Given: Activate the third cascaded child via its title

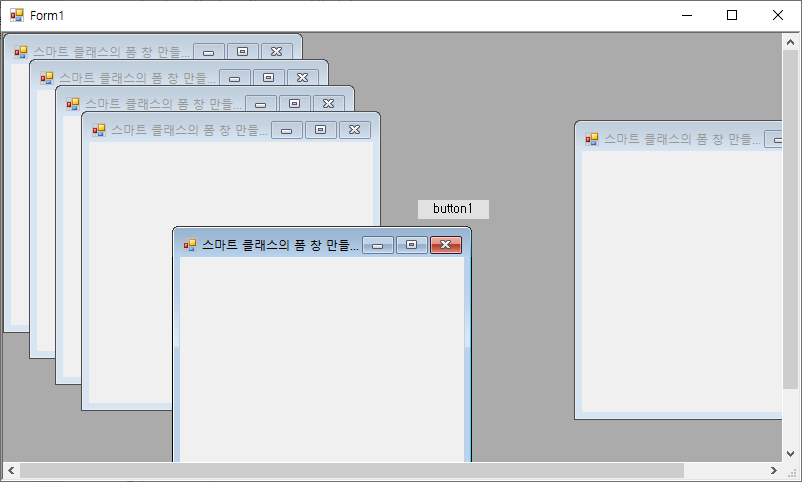Looking at the screenshot, I should [164, 104].
